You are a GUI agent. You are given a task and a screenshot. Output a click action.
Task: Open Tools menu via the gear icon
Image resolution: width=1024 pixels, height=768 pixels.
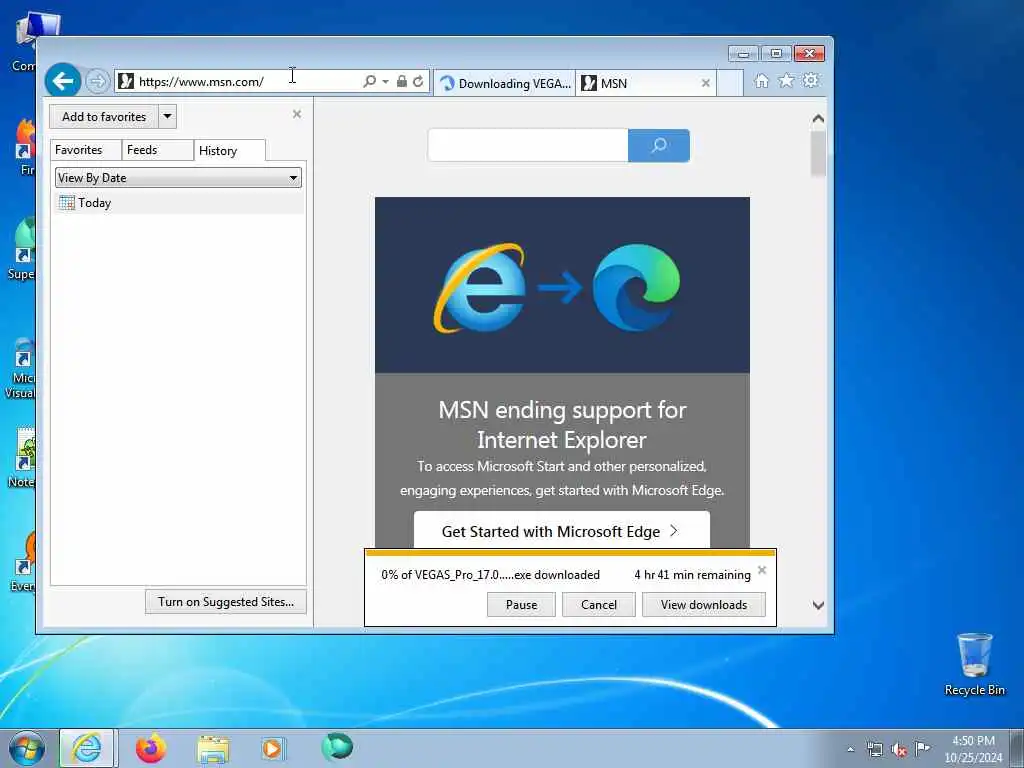[810, 80]
